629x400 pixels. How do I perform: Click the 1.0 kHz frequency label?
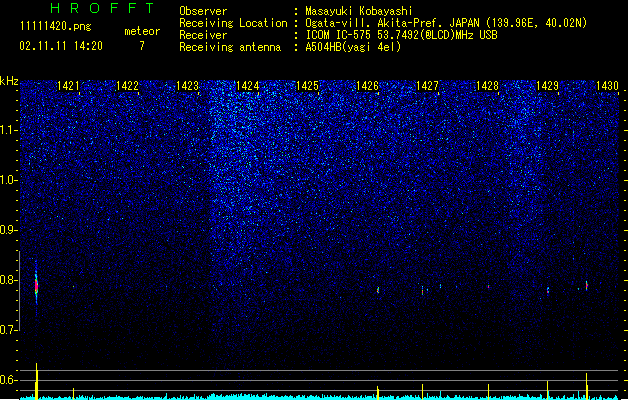8,180
